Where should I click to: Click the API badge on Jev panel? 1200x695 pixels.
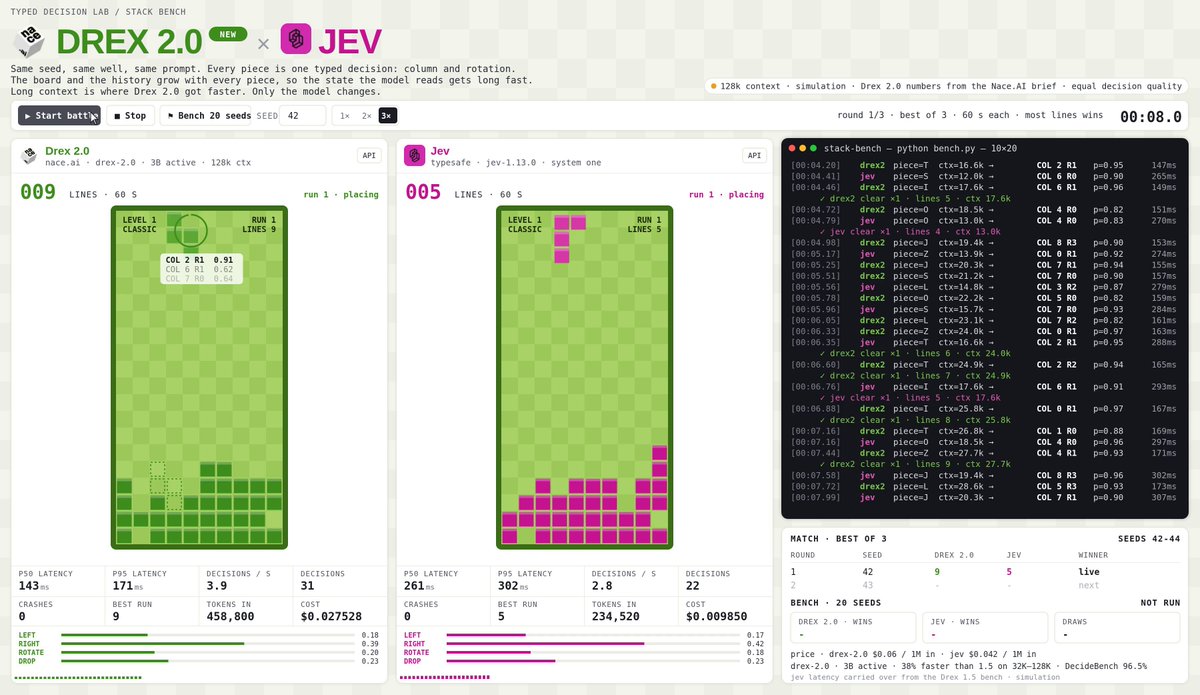point(754,155)
